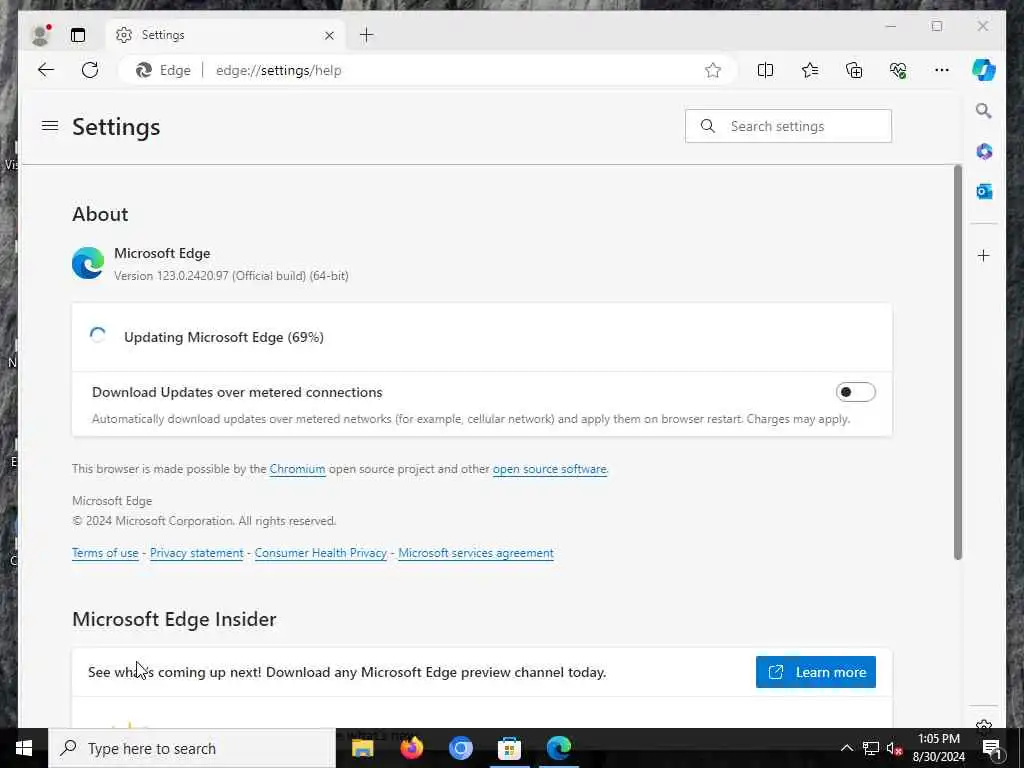Open the Settings hamburger menu
Screen dimensions: 1024x768
(50, 125)
